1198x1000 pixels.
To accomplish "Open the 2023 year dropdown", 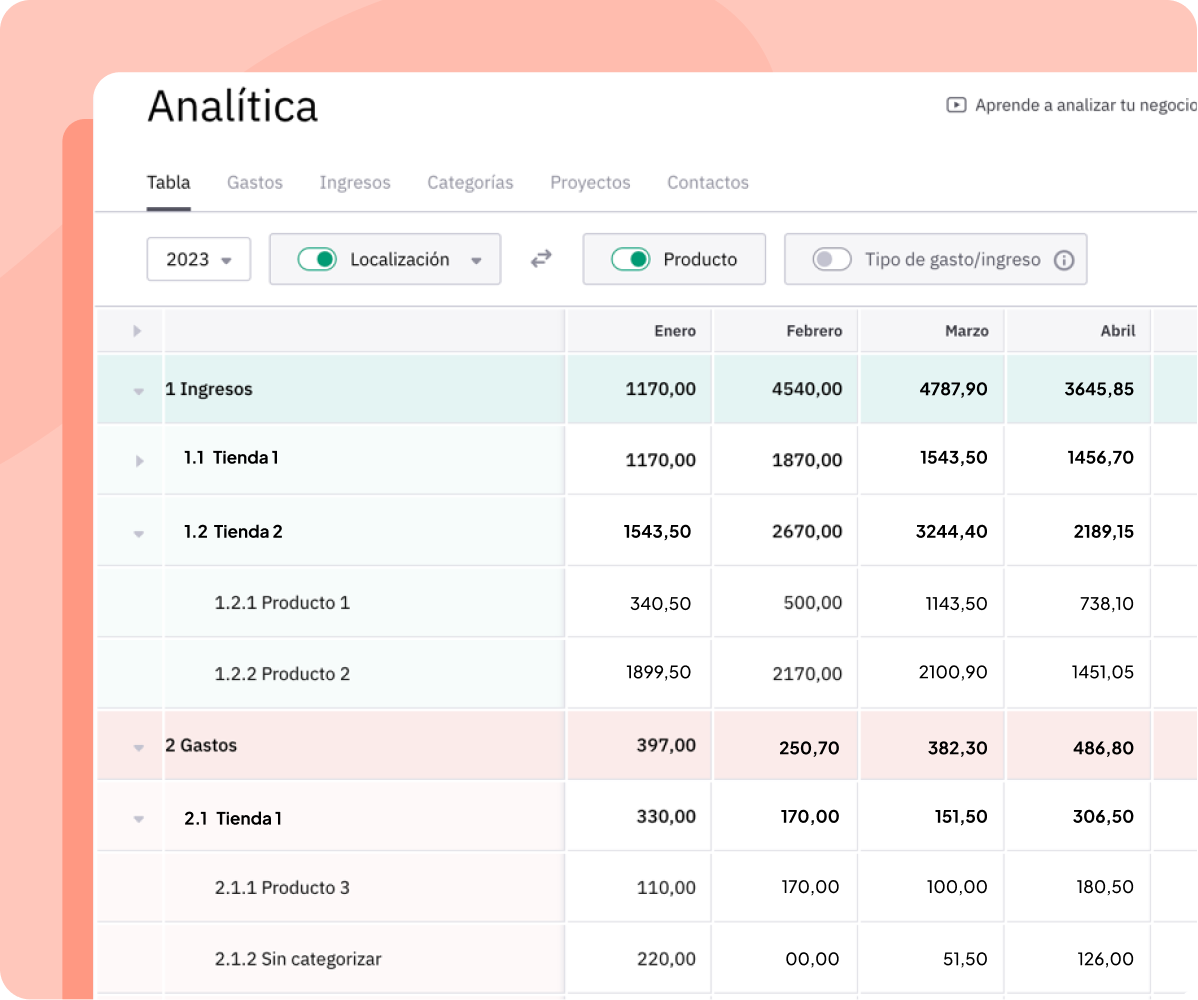I will [x=198, y=260].
